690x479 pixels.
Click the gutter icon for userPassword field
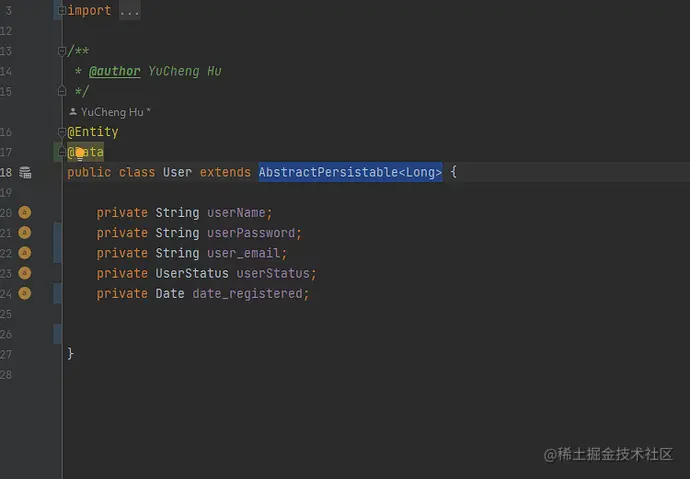point(25,233)
